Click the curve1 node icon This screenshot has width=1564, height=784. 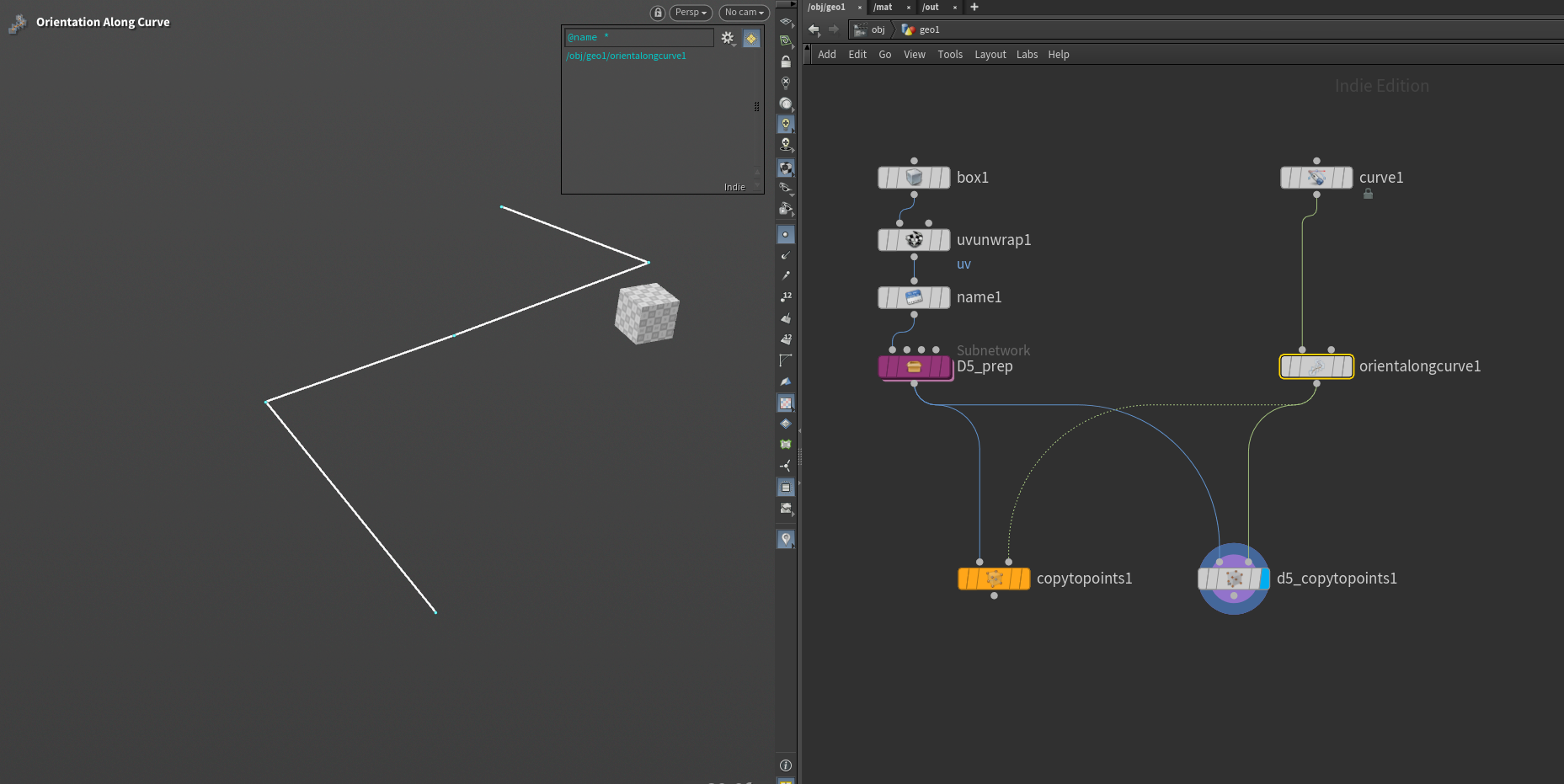click(1316, 178)
